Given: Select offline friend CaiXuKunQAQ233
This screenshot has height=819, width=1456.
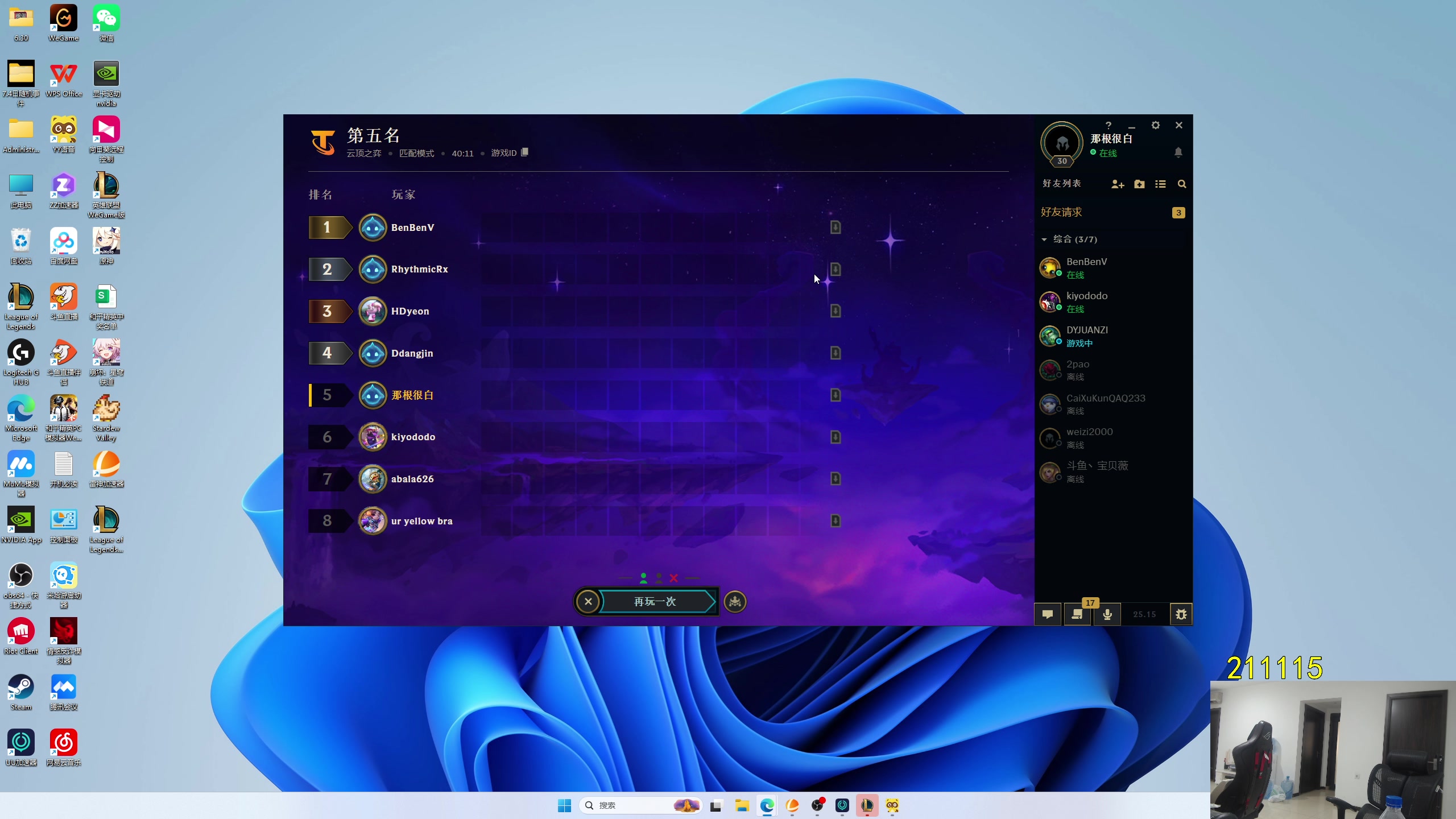Looking at the screenshot, I should pyautogui.click(x=1113, y=404).
